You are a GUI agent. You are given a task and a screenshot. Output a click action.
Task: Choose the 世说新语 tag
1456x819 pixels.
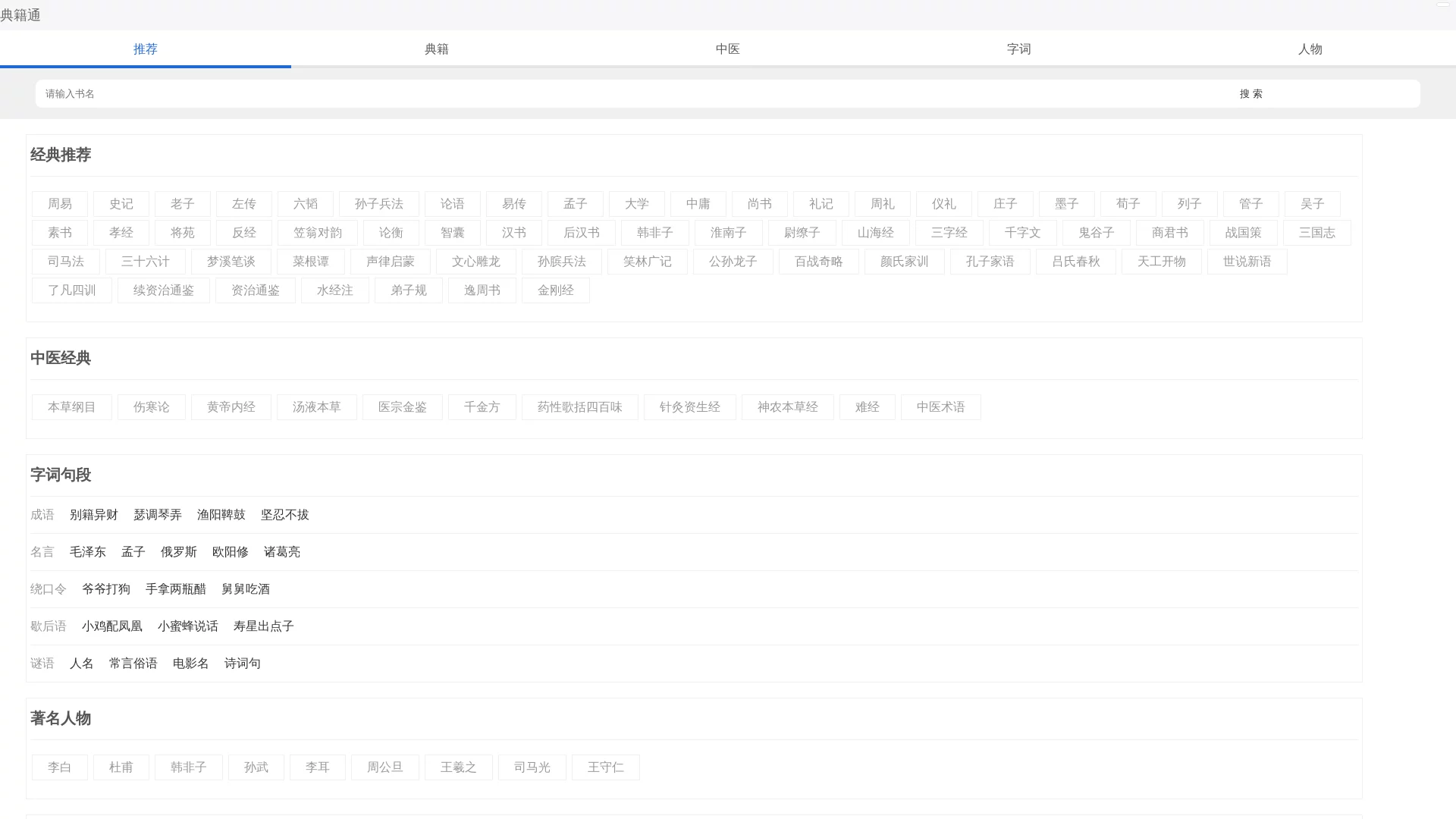pos(1247,262)
